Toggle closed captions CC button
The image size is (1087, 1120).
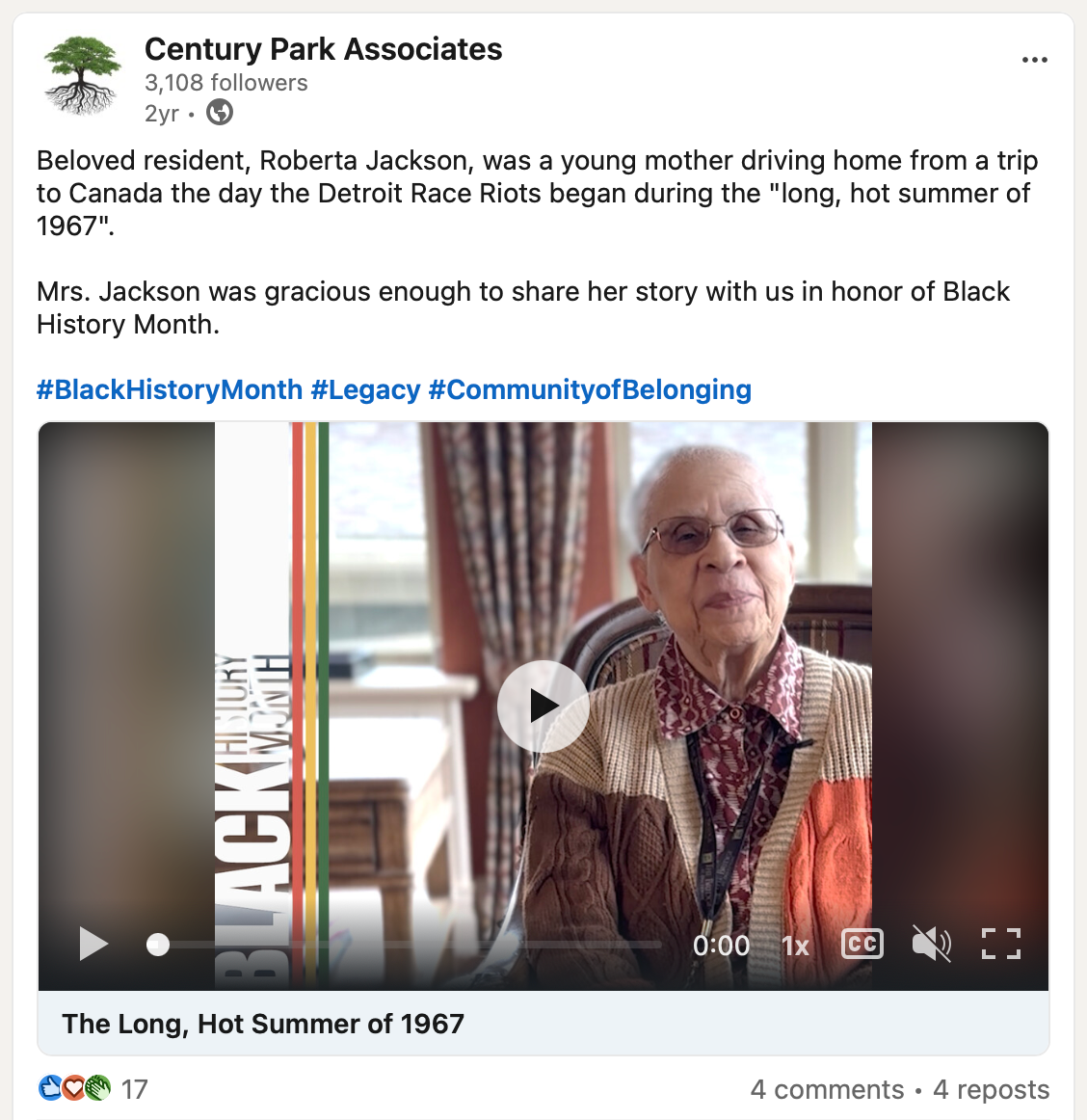tap(862, 944)
